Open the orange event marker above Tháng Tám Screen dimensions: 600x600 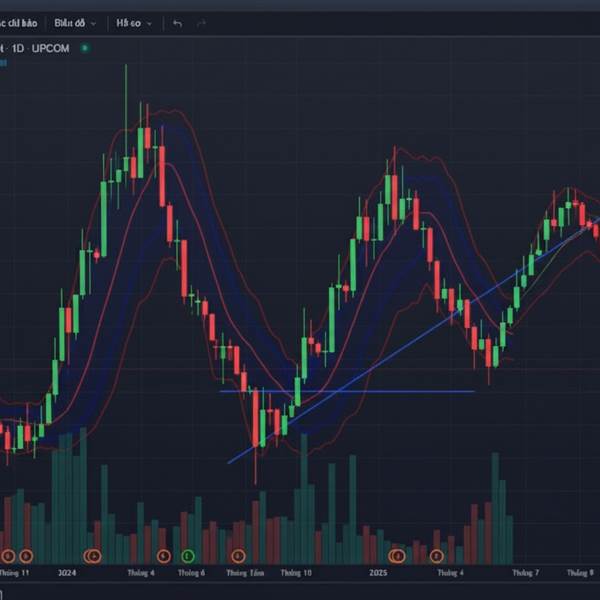[238, 556]
